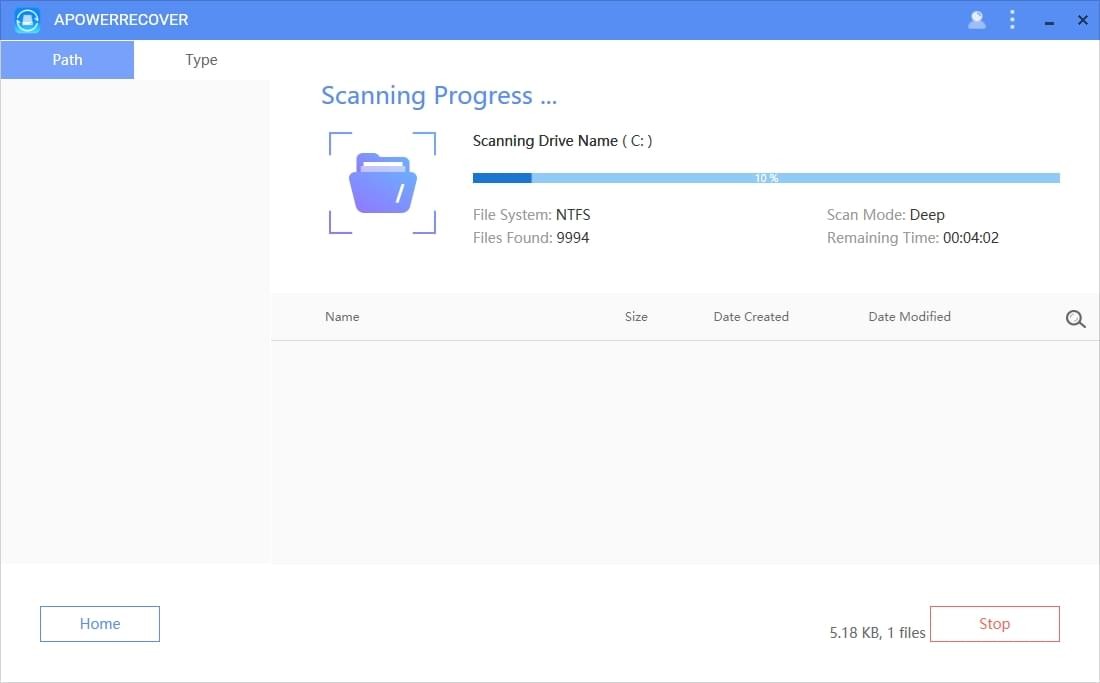Image resolution: width=1100 pixels, height=683 pixels.
Task: Return to Home screen
Action: pyautogui.click(x=99, y=623)
